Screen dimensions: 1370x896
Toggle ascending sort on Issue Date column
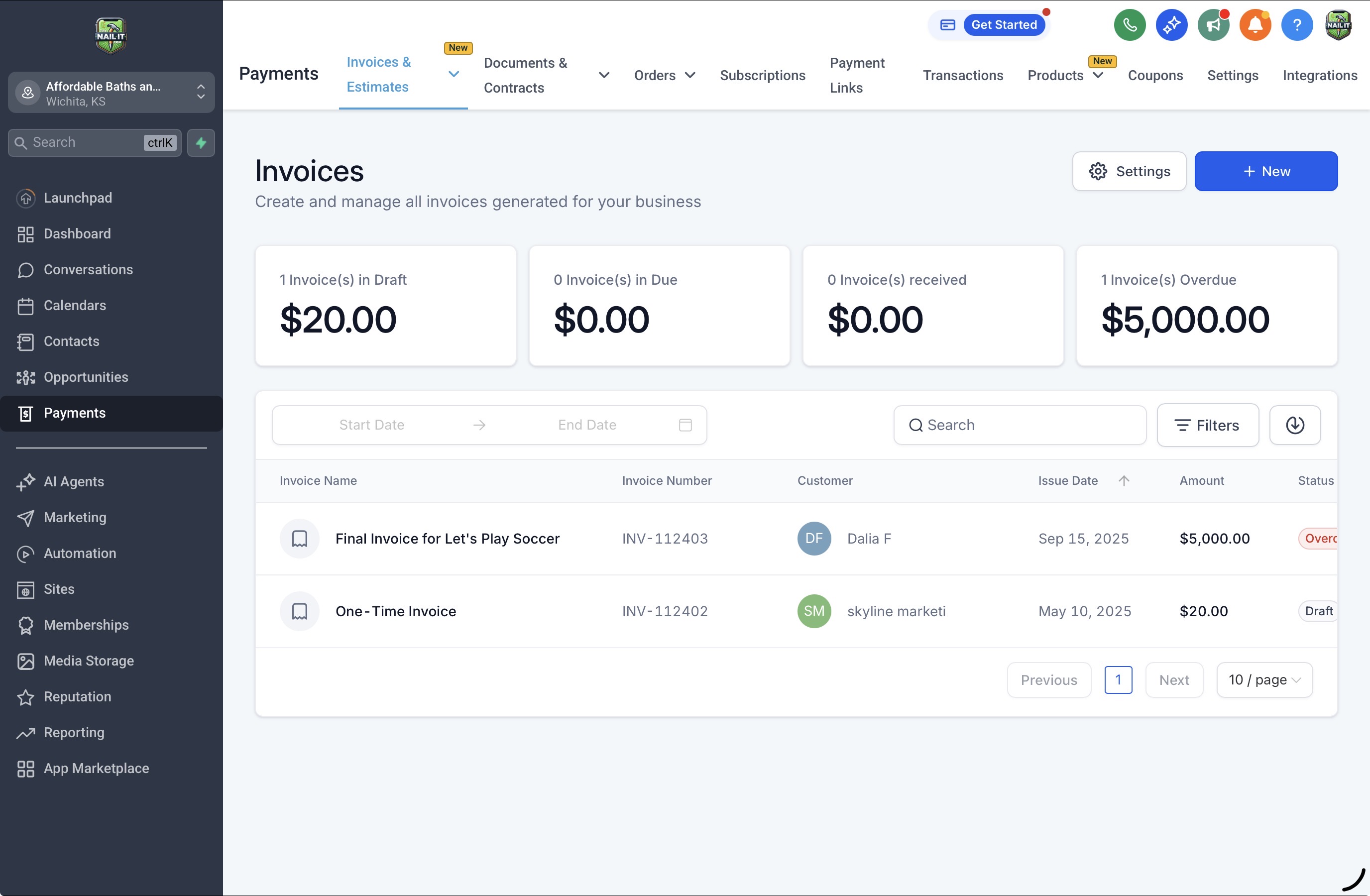click(1124, 480)
